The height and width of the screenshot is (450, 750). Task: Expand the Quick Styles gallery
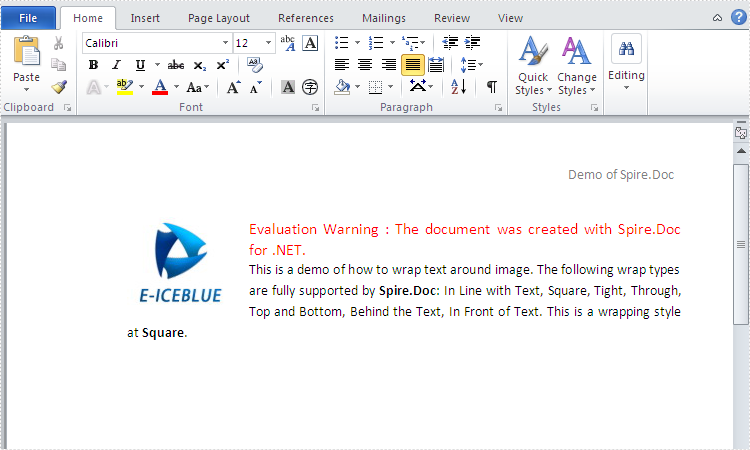tap(533, 66)
